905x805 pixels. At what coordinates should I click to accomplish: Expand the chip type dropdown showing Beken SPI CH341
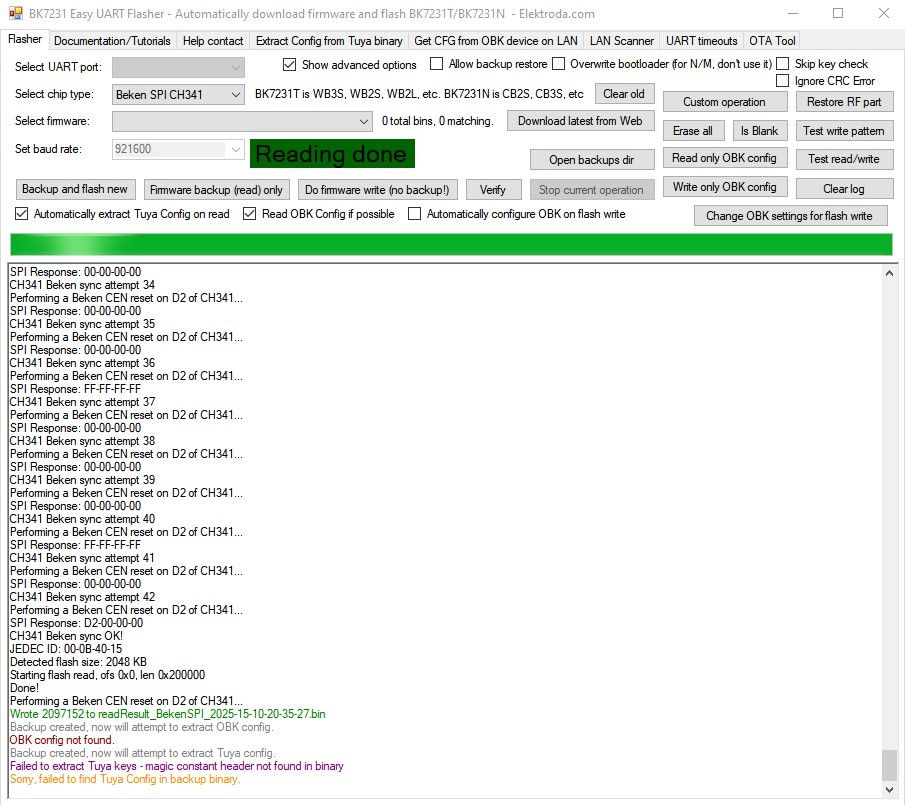pyautogui.click(x=178, y=95)
